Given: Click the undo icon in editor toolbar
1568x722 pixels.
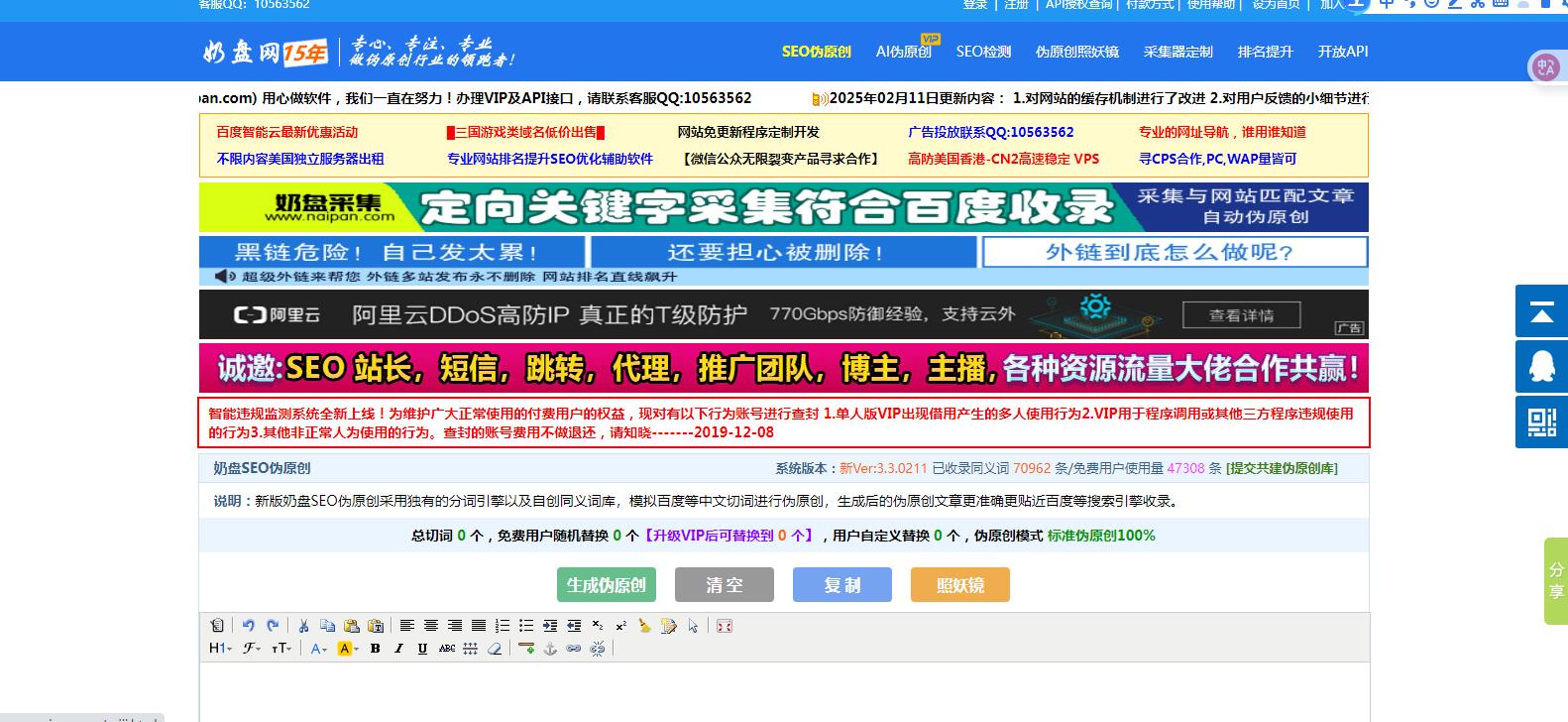Looking at the screenshot, I should [x=248, y=626].
